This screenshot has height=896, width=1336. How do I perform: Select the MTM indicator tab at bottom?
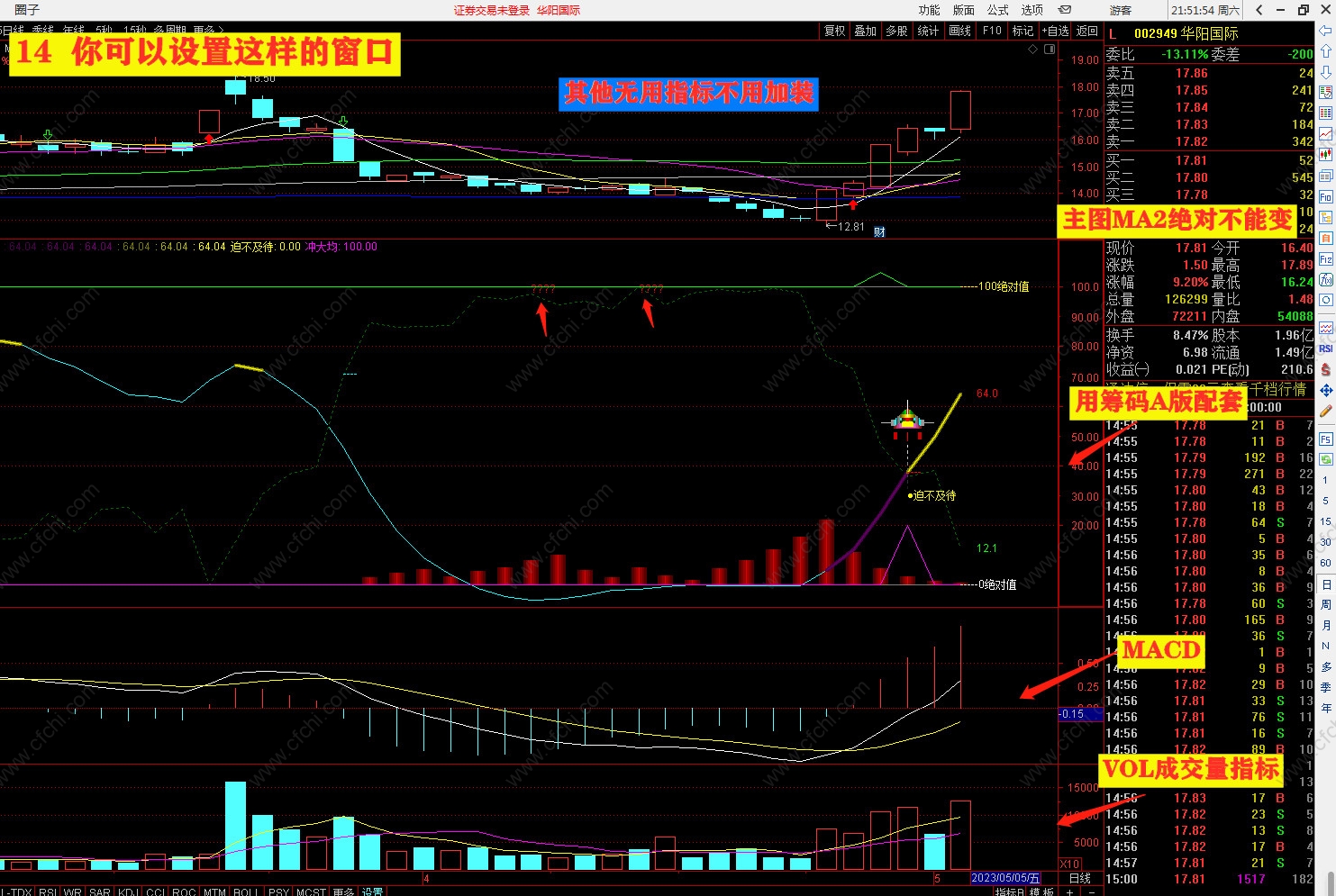214,891
